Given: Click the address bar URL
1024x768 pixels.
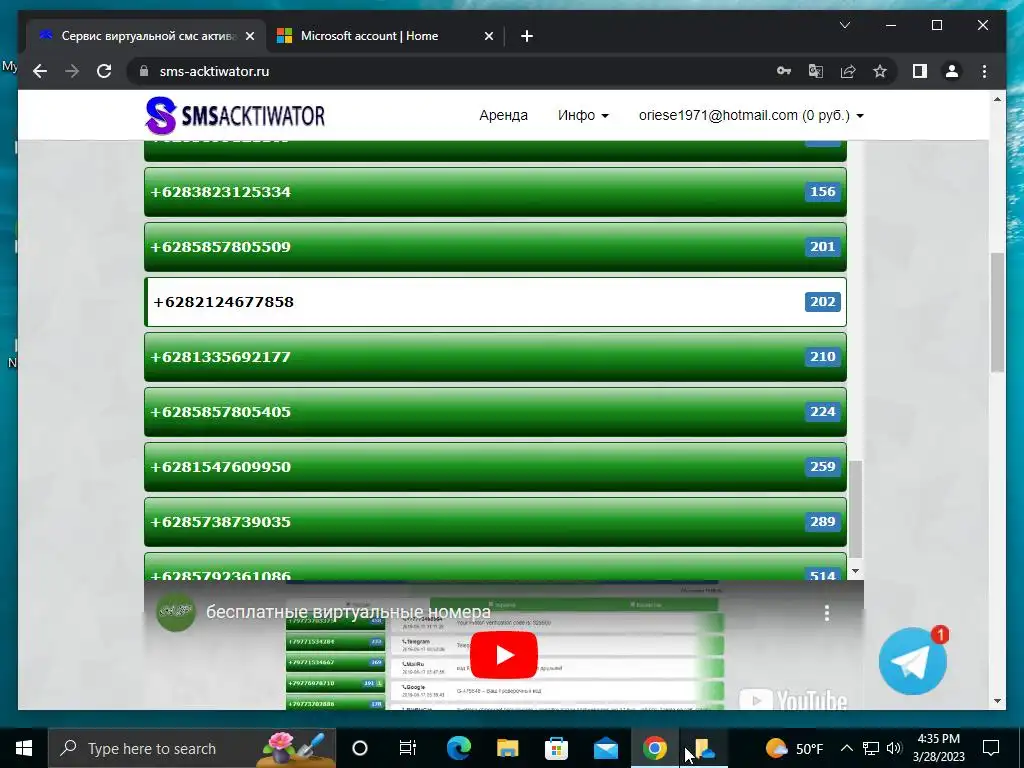Looking at the screenshot, I should 214,71.
